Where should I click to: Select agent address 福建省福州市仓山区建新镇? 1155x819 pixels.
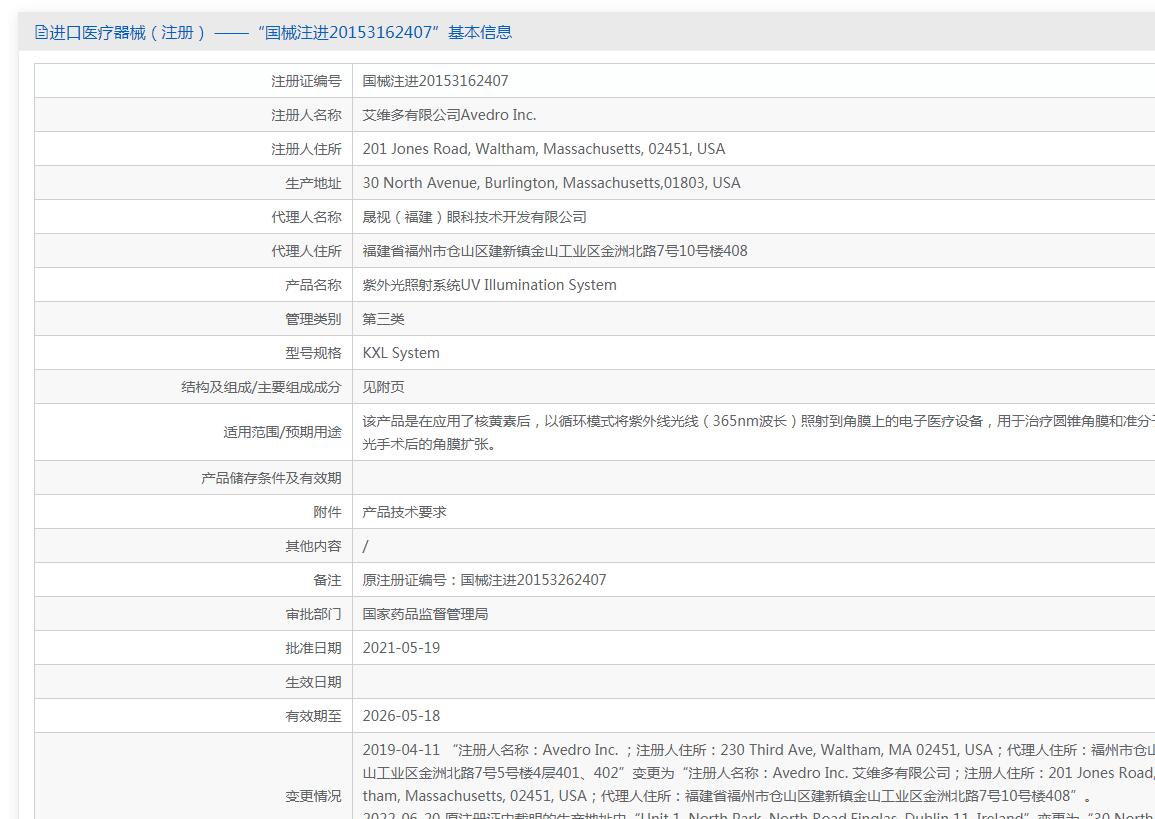coord(555,251)
